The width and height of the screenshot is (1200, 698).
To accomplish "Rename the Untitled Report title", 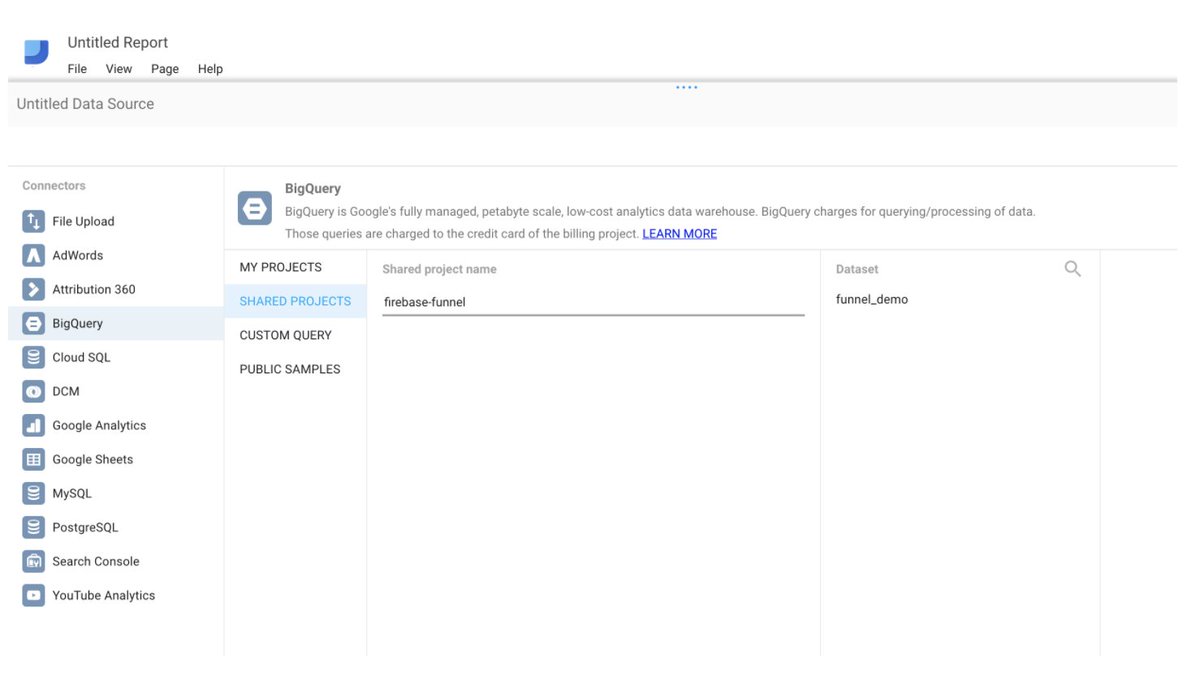I will click(x=118, y=42).
